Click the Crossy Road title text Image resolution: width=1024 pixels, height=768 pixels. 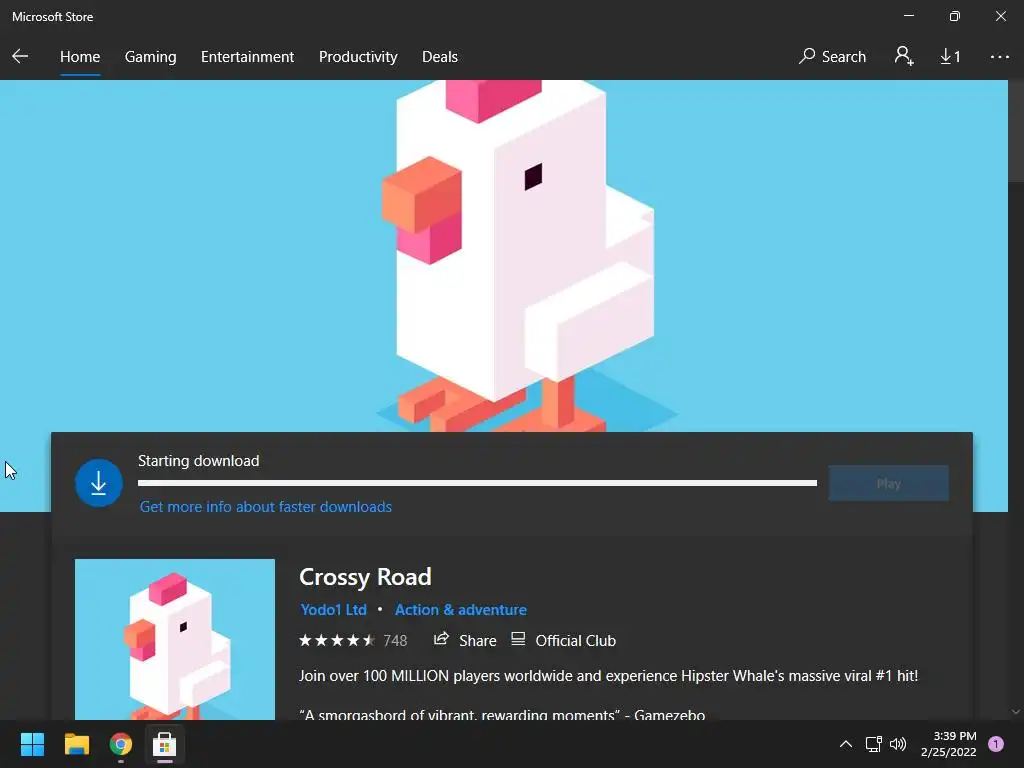[x=365, y=577]
